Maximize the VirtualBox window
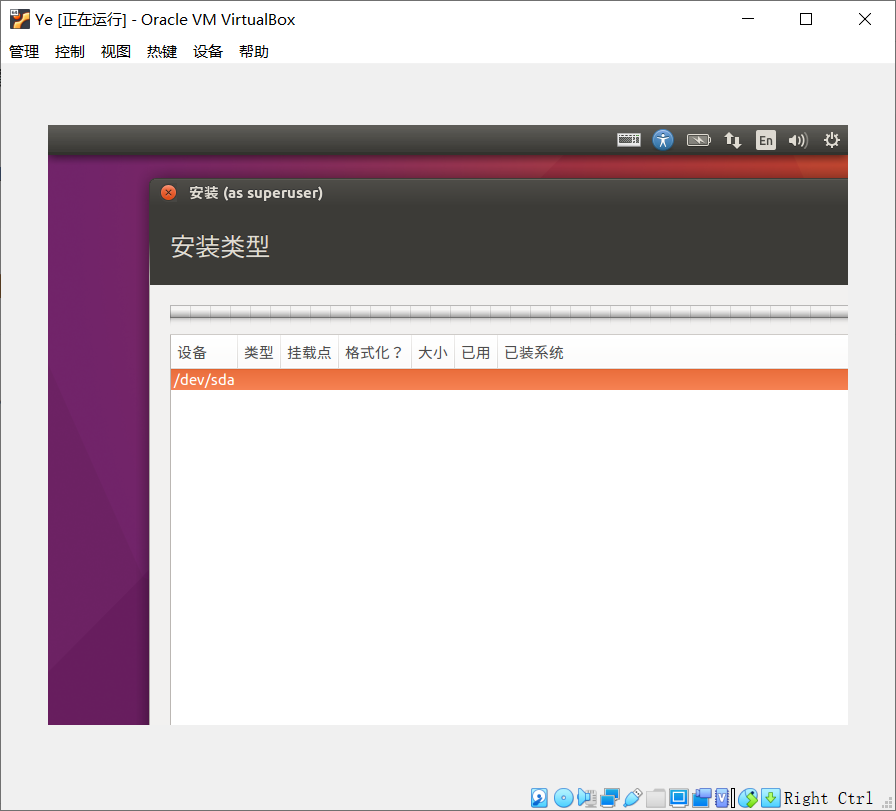The height and width of the screenshot is (811, 896). coord(806,19)
